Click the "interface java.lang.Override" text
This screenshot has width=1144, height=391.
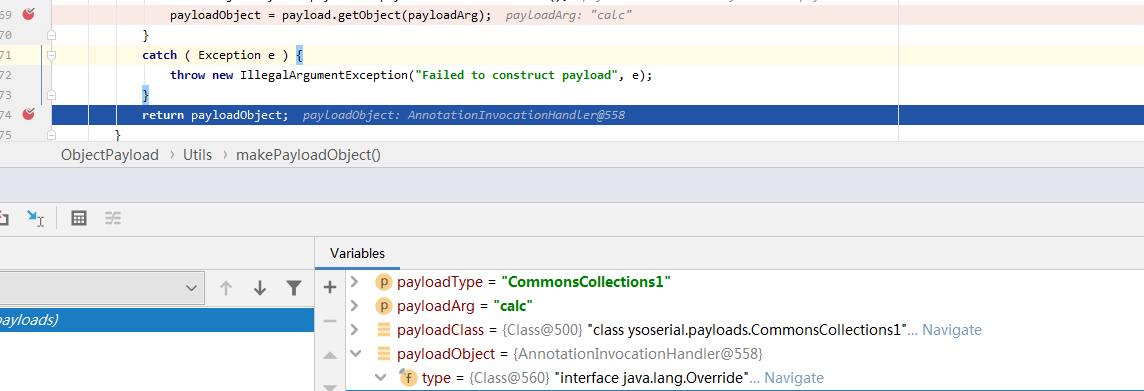tap(652, 378)
